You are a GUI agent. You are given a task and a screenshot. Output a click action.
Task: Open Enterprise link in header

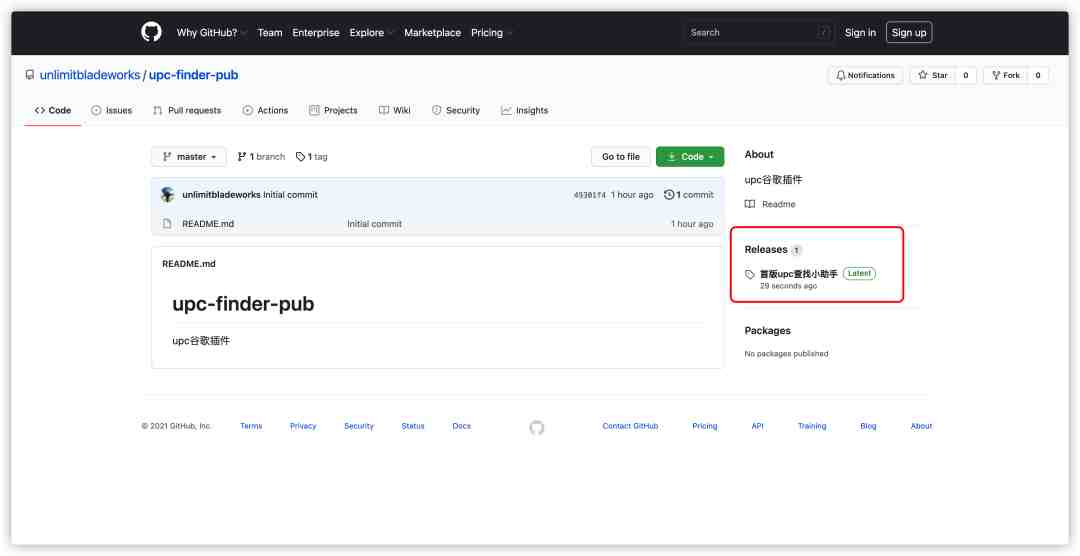[x=315, y=32]
